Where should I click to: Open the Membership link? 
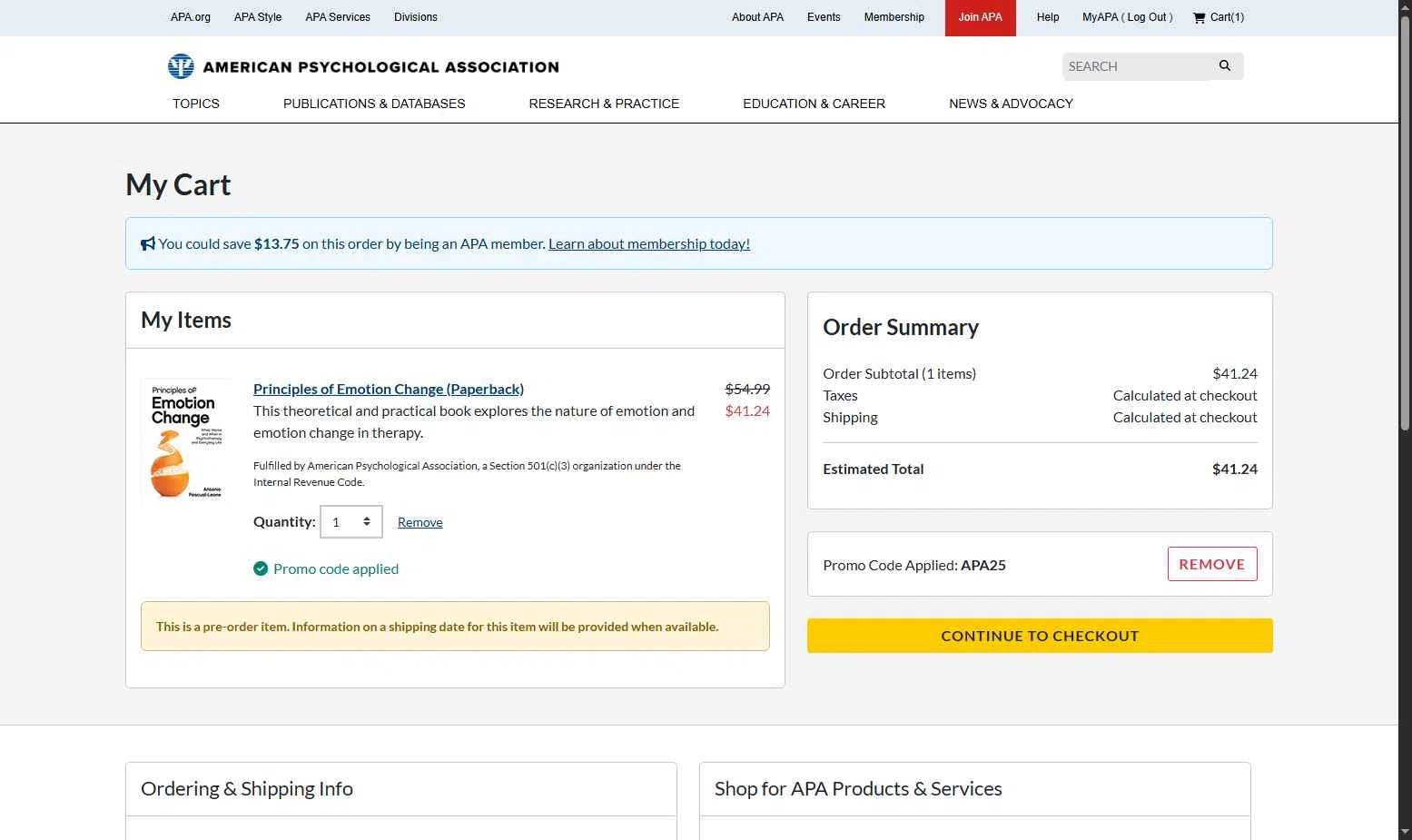click(894, 17)
